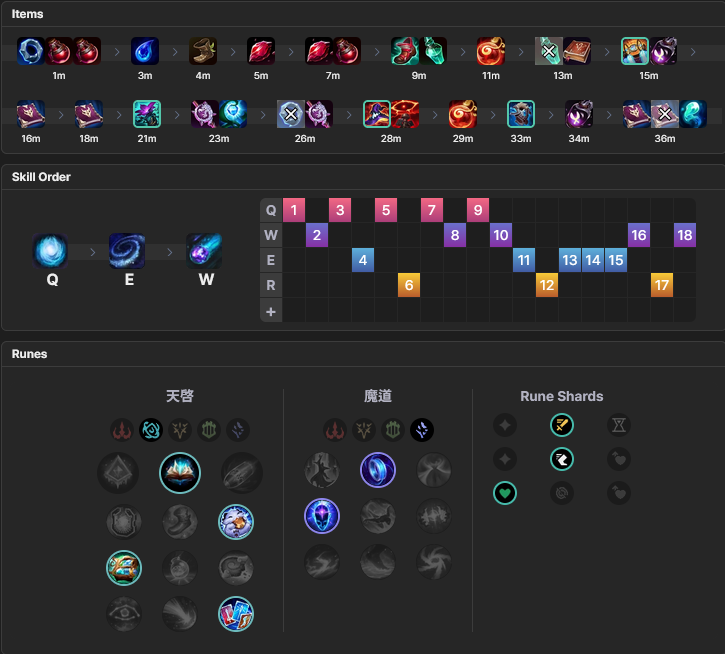Click the orange R skill level 12 cell
This screenshot has width=725, height=654.
pyautogui.click(x=547, y=285)
